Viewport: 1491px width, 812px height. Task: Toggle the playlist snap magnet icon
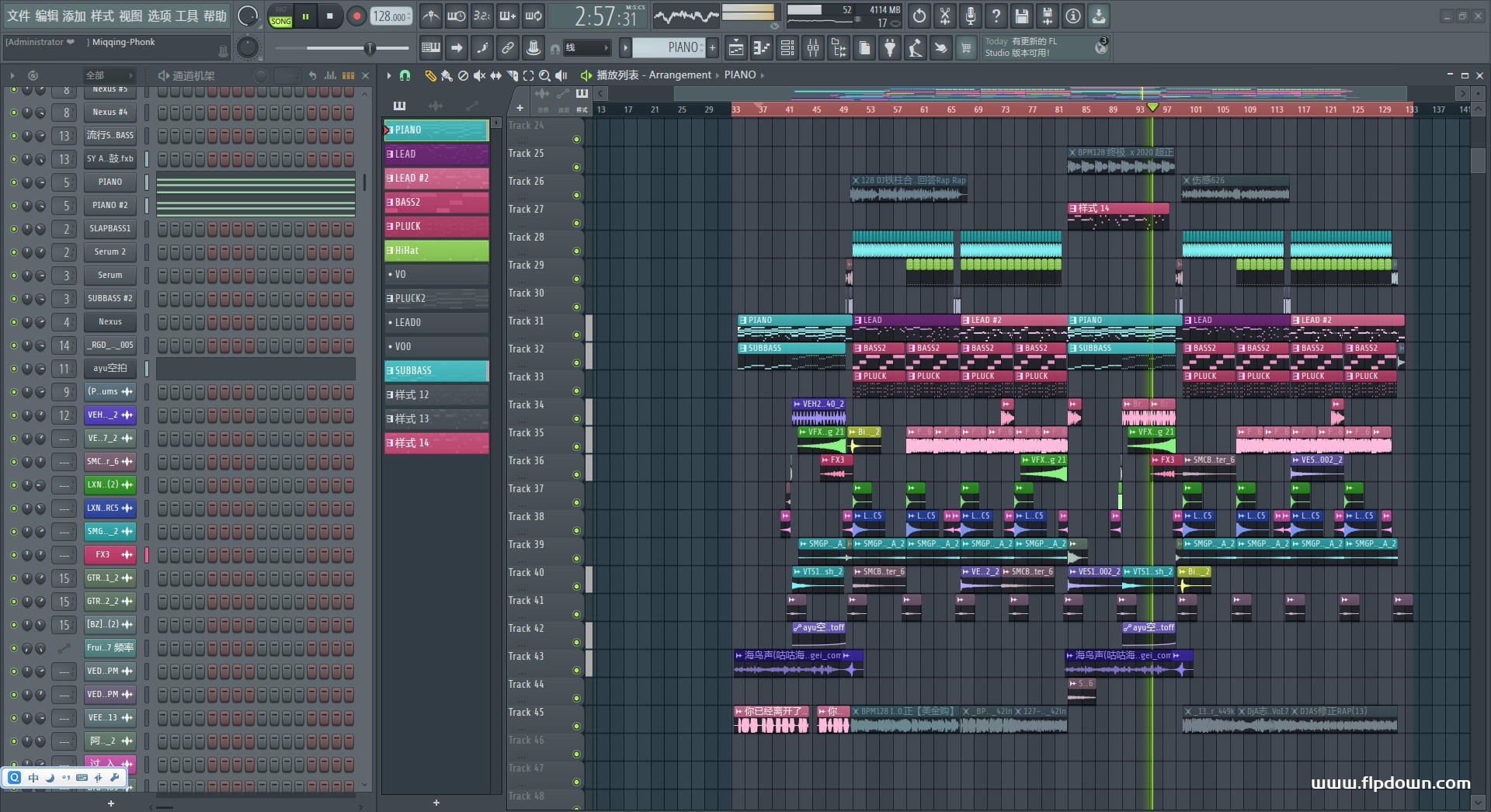tap(405, 75)
